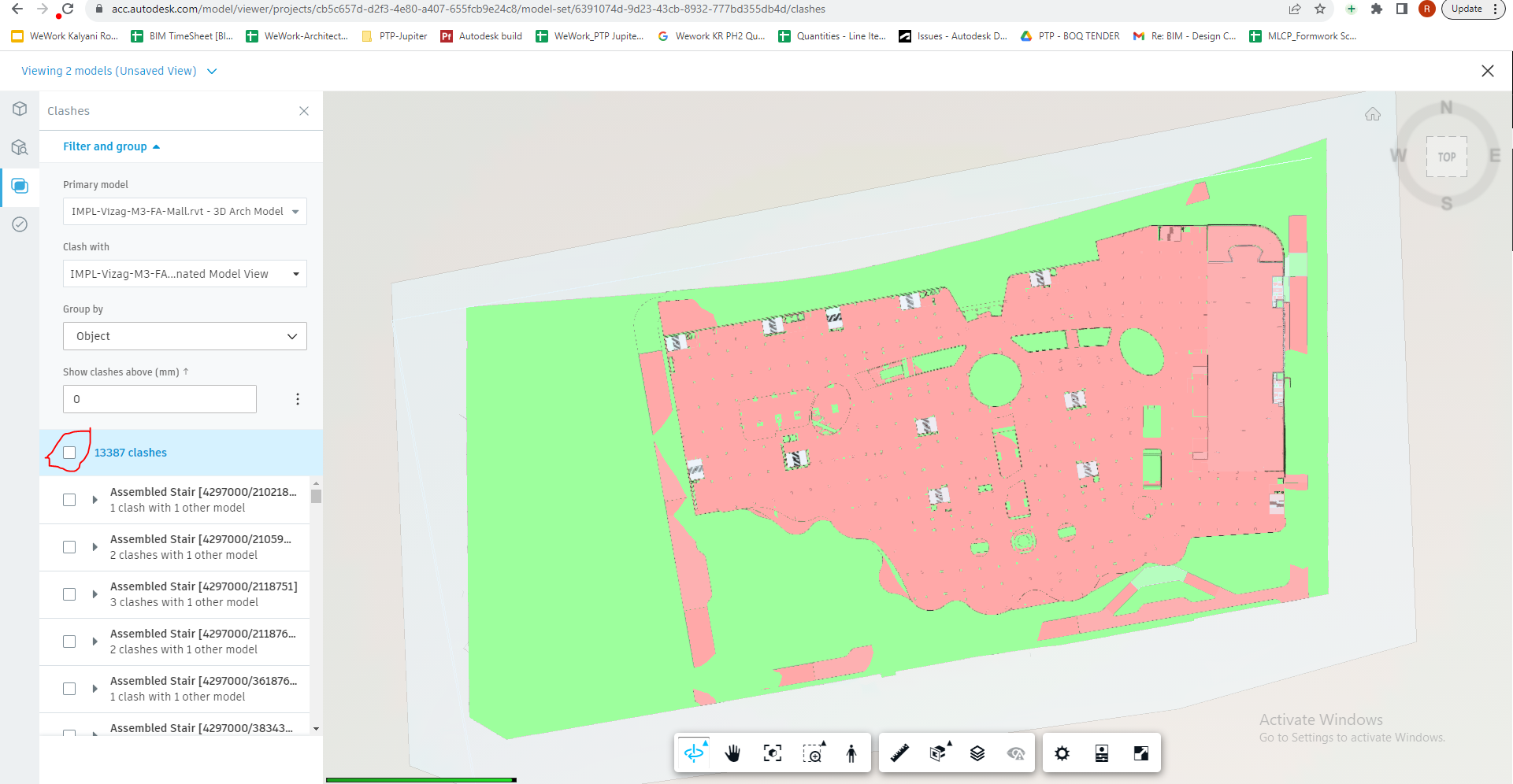
Task: Check Assembled Stair [4297000/2118751] clash checkbox
Action: click(69, 594)
